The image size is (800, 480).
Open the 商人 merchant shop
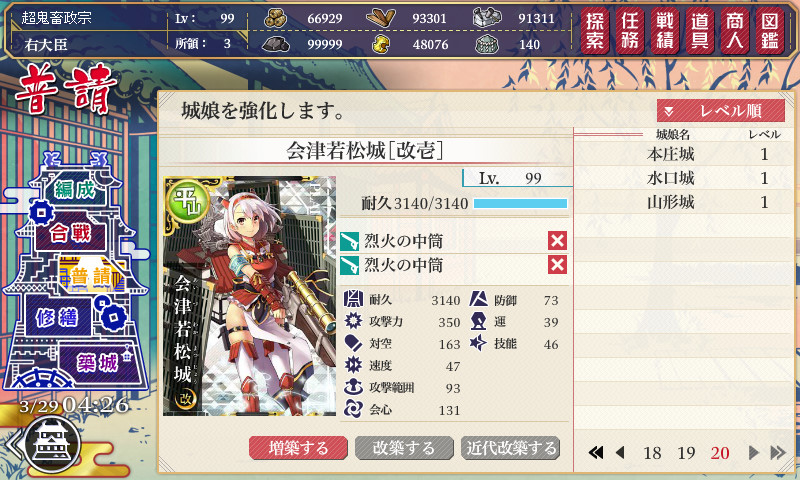point(735,31)
